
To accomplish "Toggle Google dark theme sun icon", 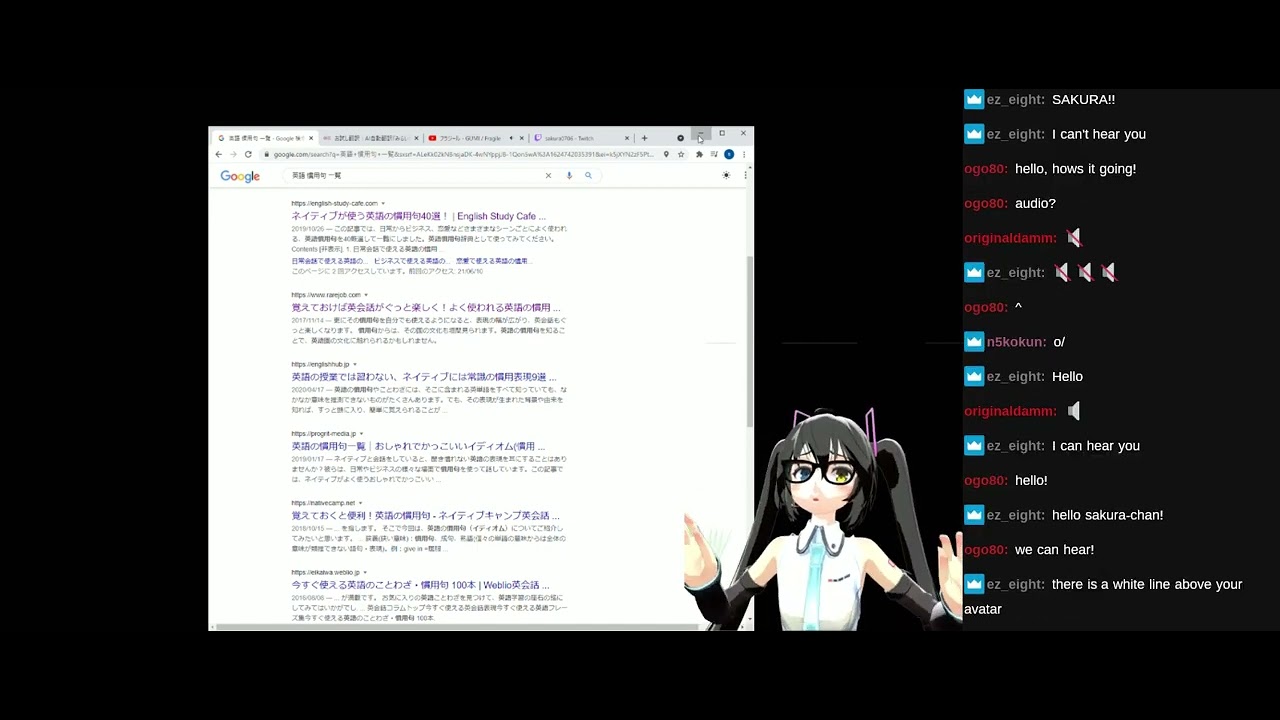I will (x=726, y=175).
